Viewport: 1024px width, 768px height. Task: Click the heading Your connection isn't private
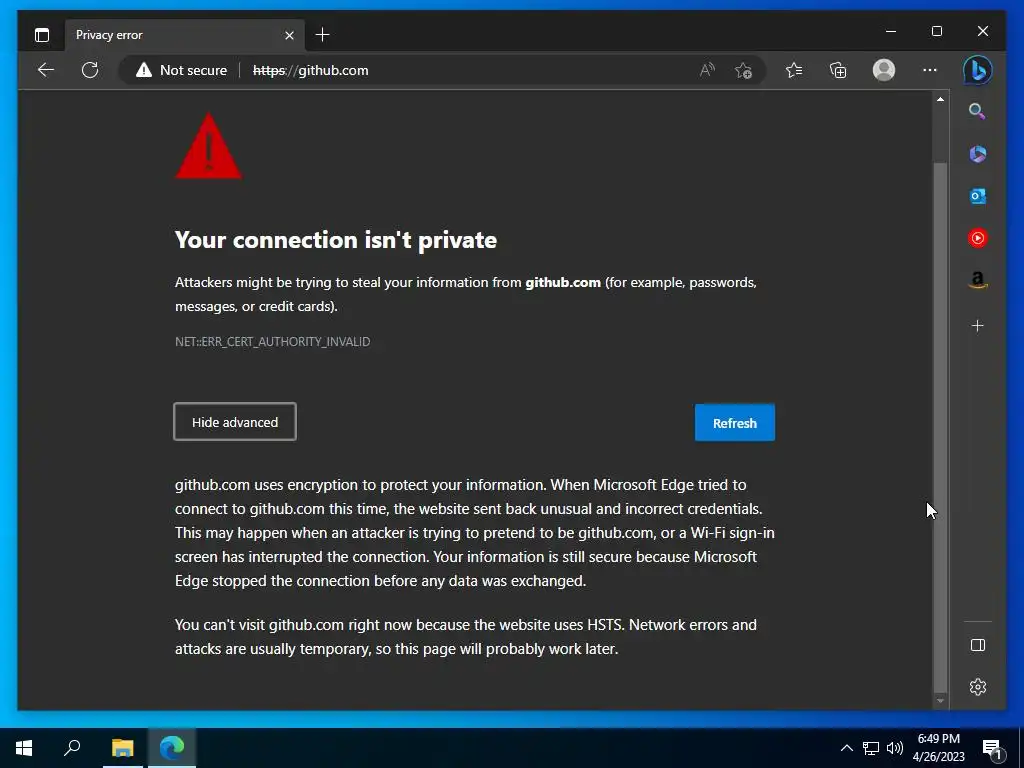[336, 240]
